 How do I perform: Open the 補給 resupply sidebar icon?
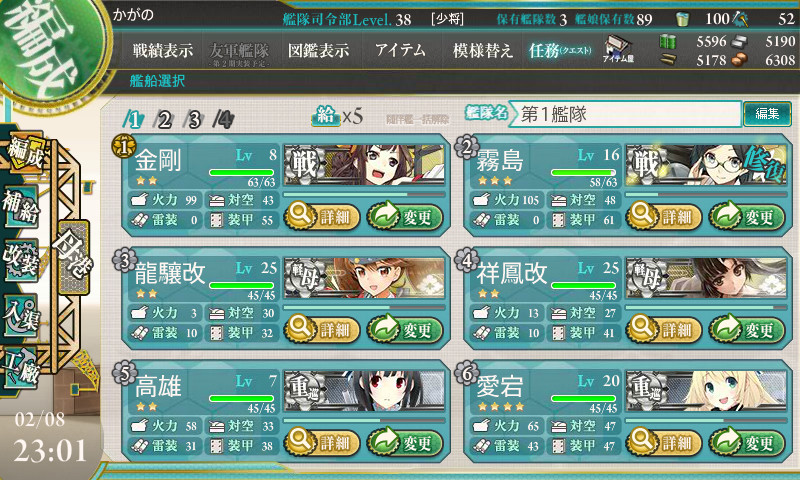pyautogui.click(x=20, y=206)
